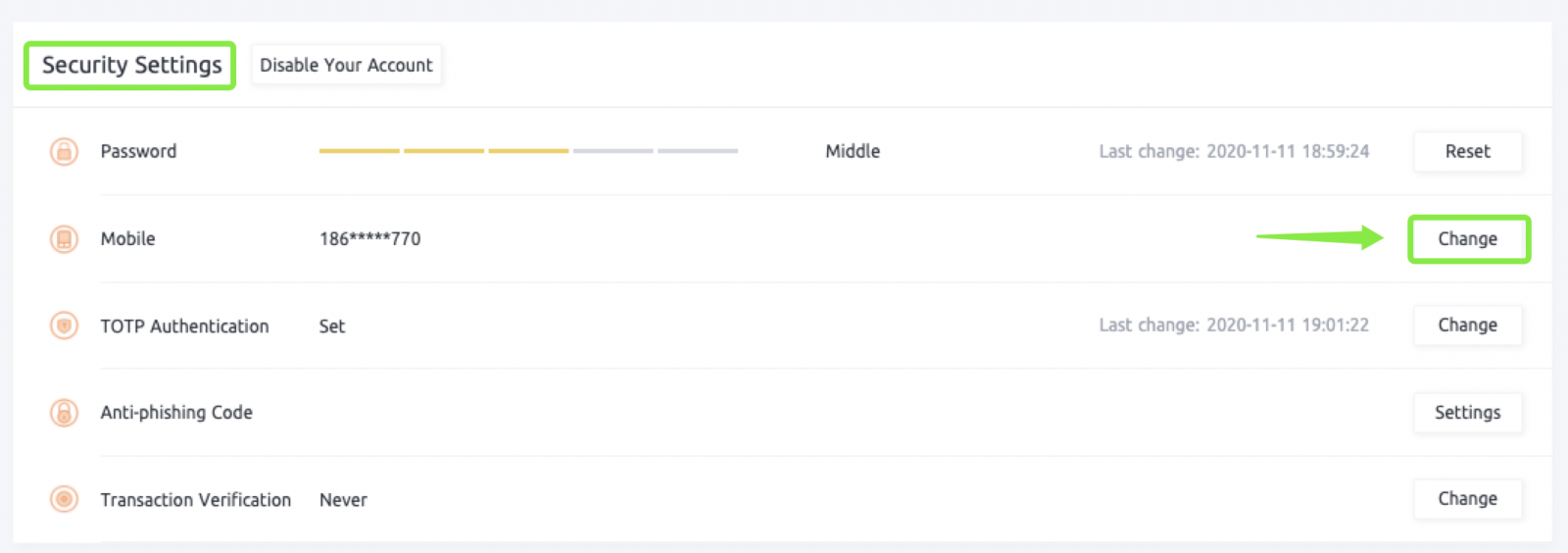Image resolution: width=1568 pixels, height=553 pixels.
Task: Change the Mobile phone number
Action: coord(1467,238)
